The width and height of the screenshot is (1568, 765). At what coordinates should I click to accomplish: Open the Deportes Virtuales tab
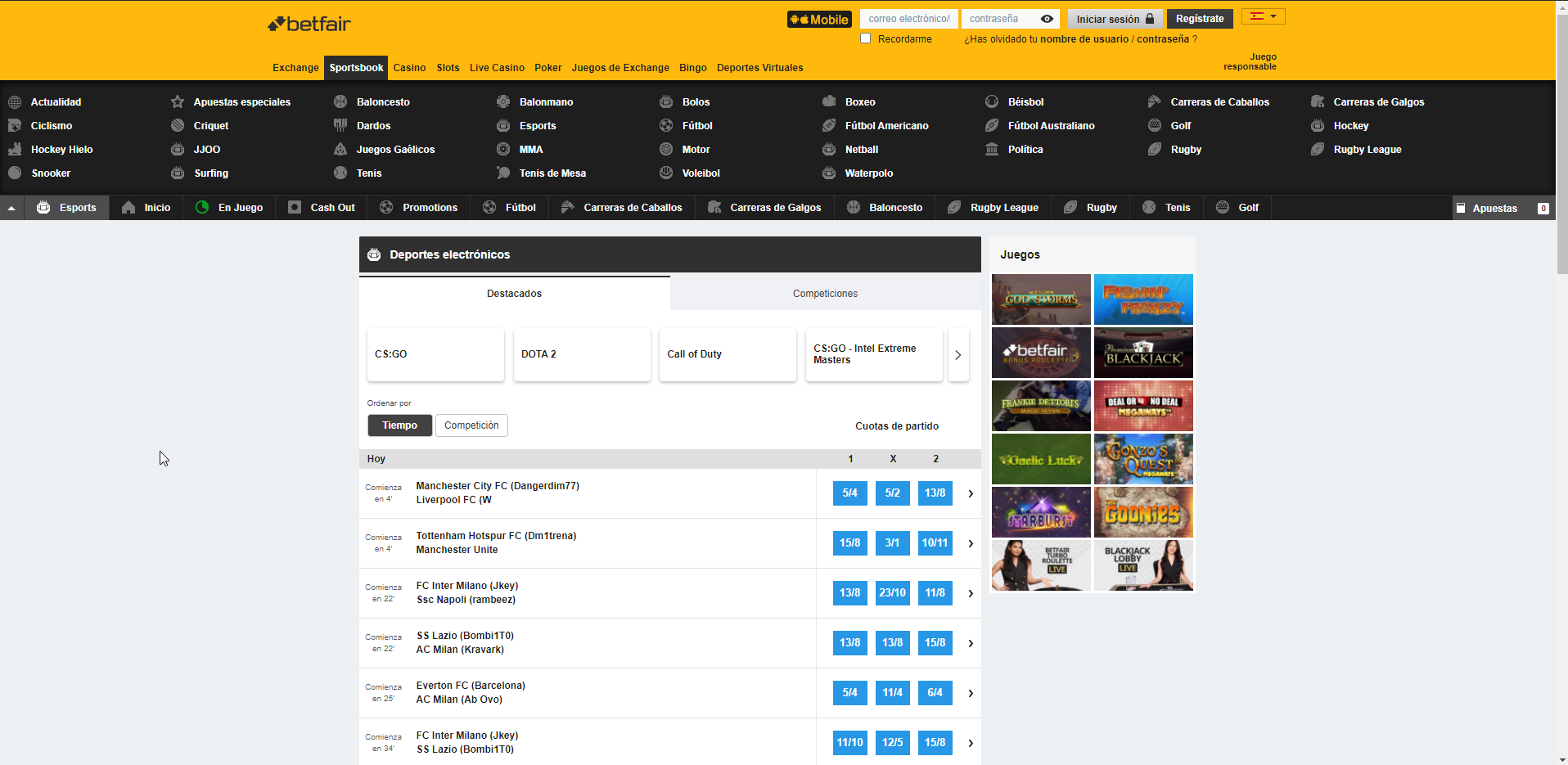(759, 68)
